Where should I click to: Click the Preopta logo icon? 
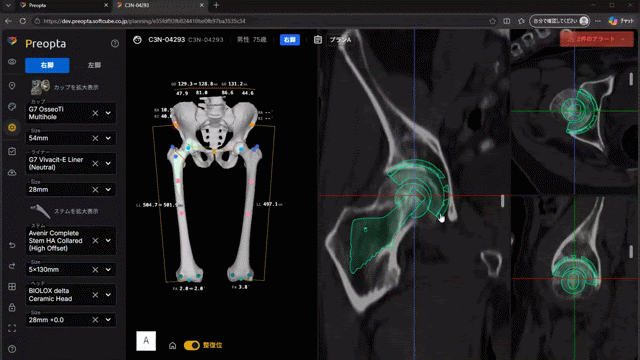point(12,40)
